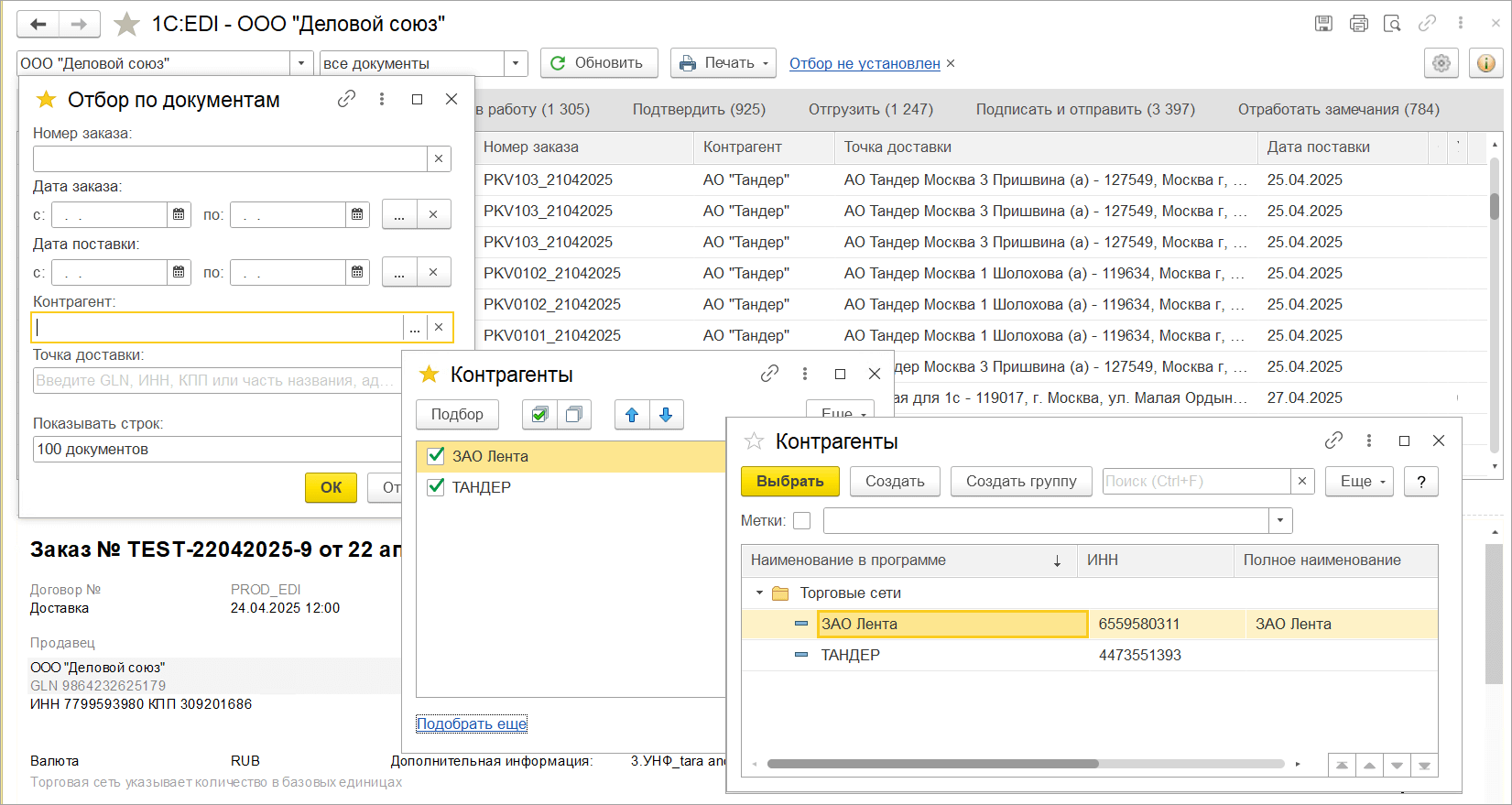Screen dimensions: 1512x805
Task: Open calendar for order date start
Action: (x=179, y=214)
